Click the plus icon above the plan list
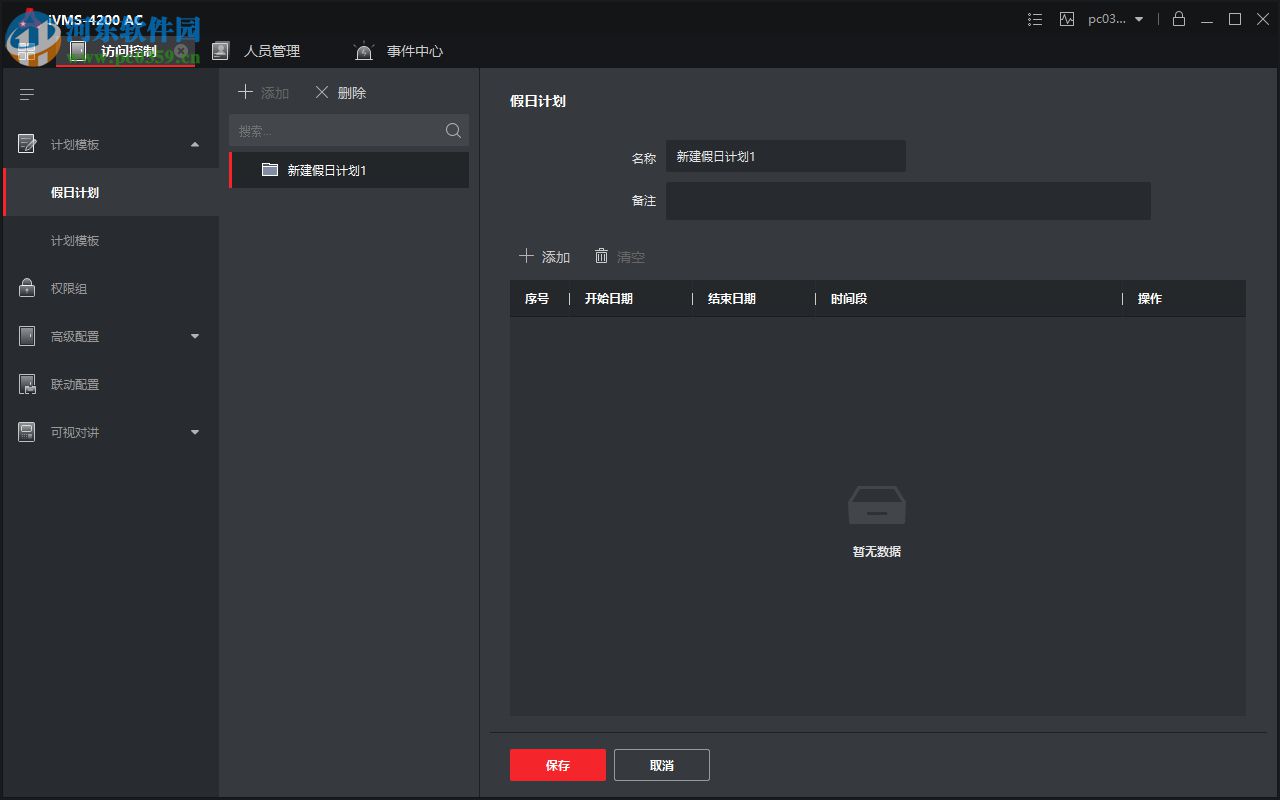Viewport: 1280px width, 800px height. [x=245, y=92]
